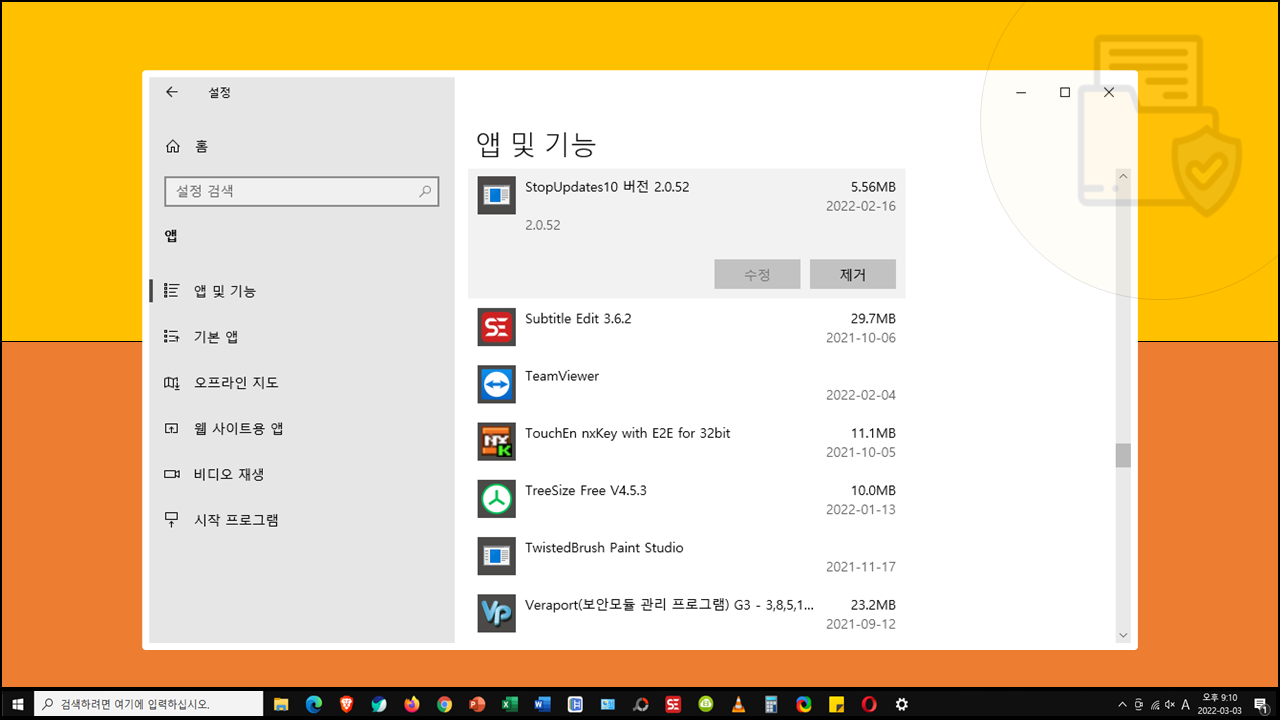Click the 2022-02-04 date of TeamViewer
This screenshot has width=1280, height=720.
[861, 395]
